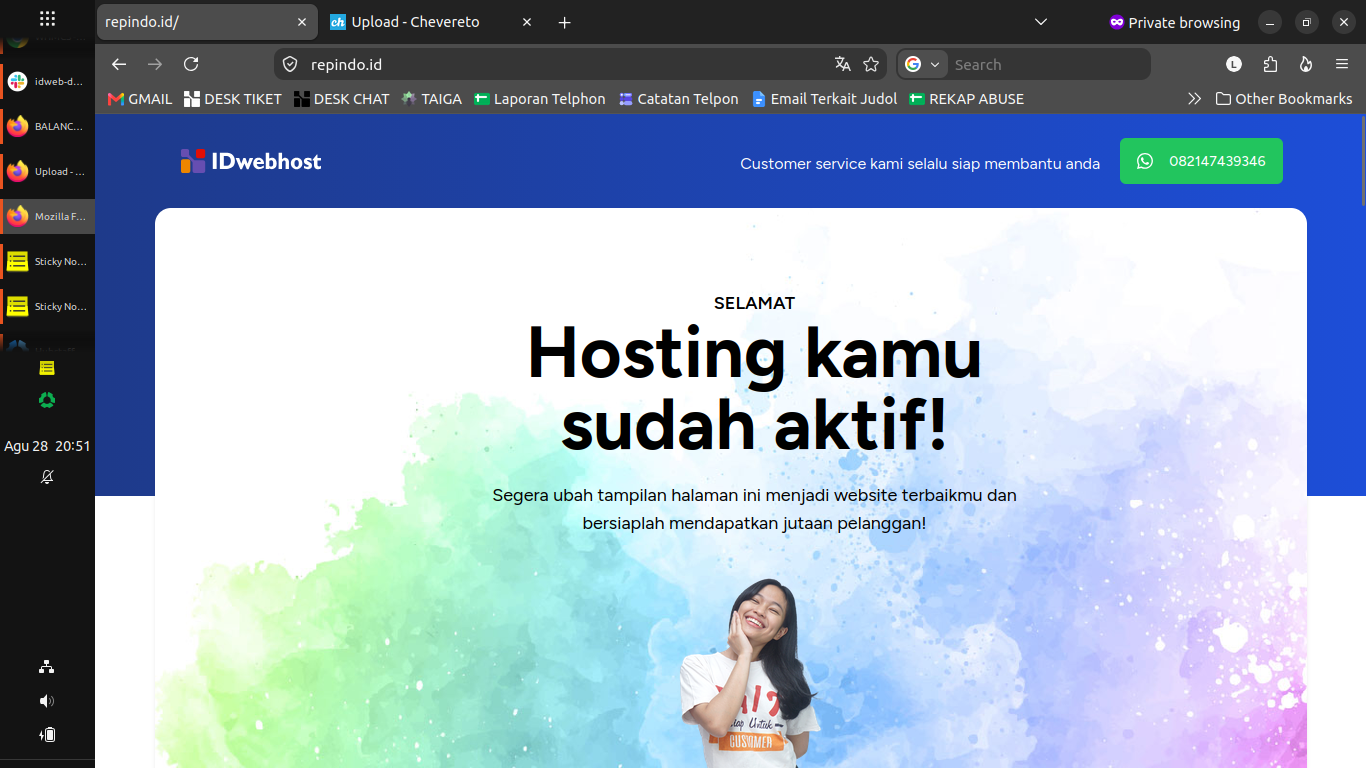Expand the list all tabs chevron

tap(1040, 22)
